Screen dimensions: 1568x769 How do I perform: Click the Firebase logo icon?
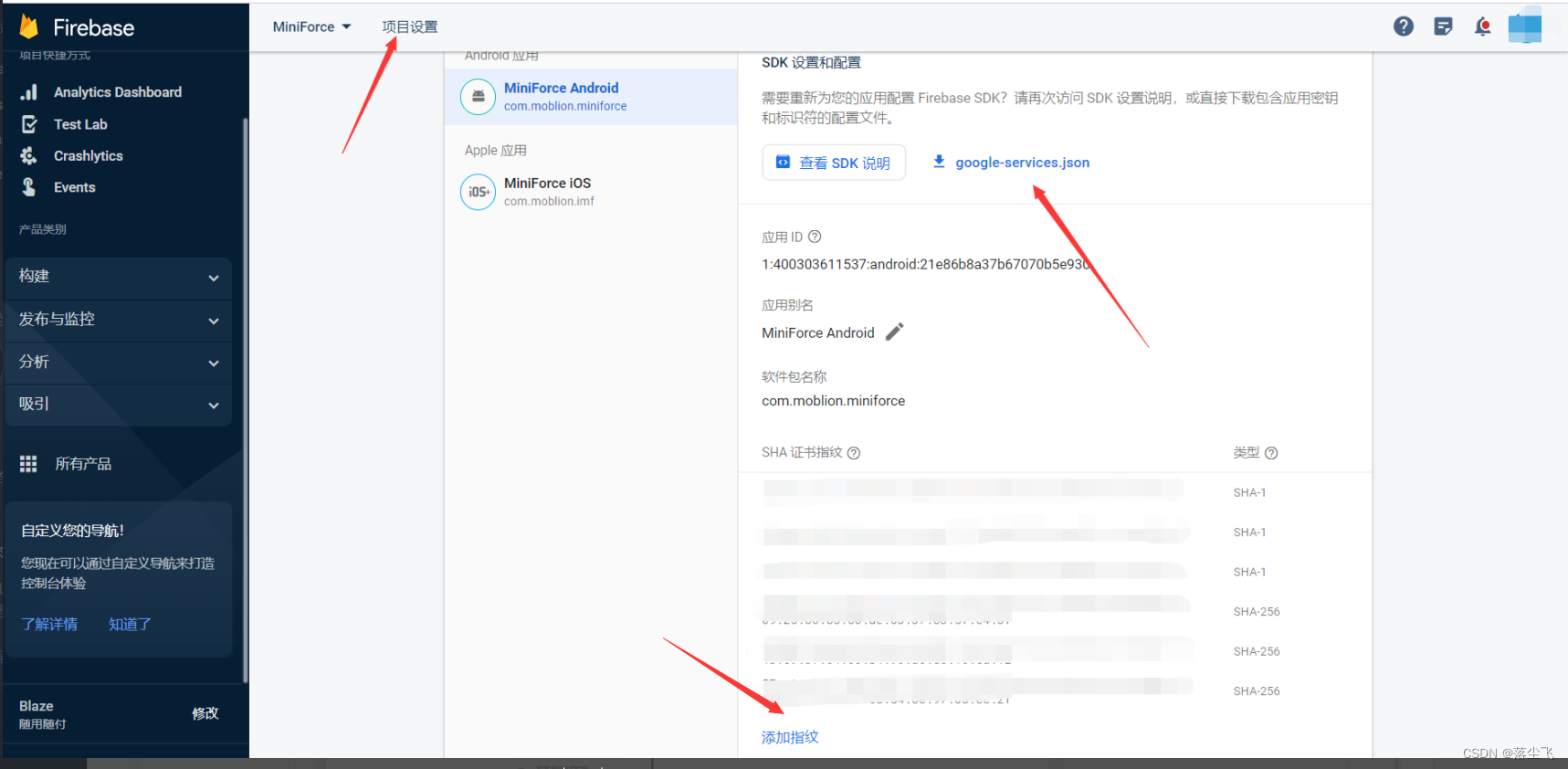(29, 27)
